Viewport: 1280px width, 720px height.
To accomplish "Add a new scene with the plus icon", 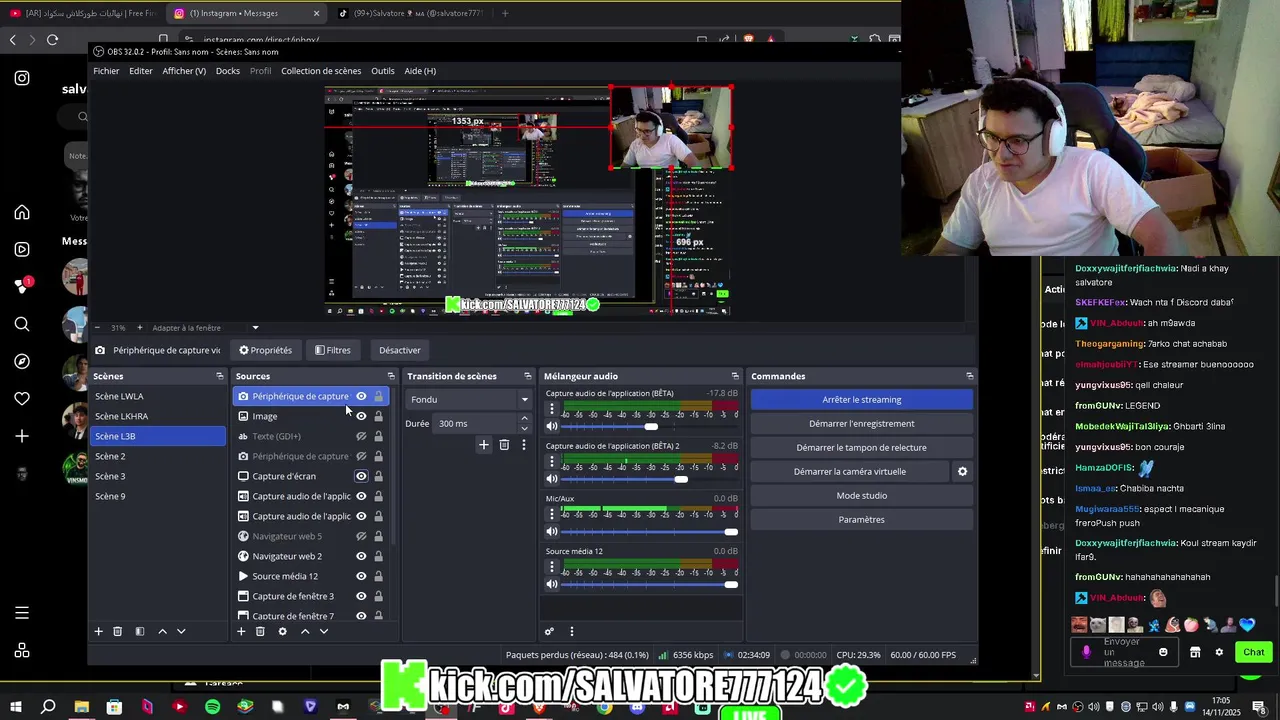I will point(98,631).
